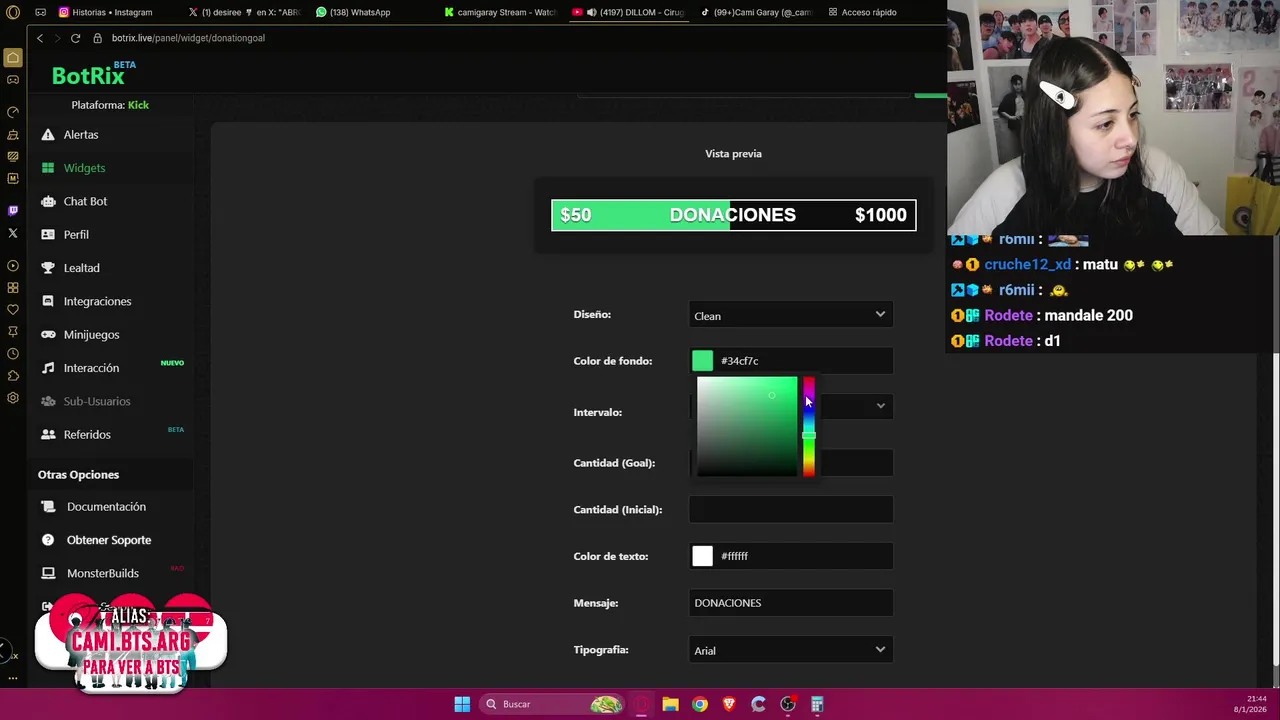The height and width of the screenshot is (720, 1280).
Task: Expand the Intervalo dropdown arrow
Action: point(880,406)
